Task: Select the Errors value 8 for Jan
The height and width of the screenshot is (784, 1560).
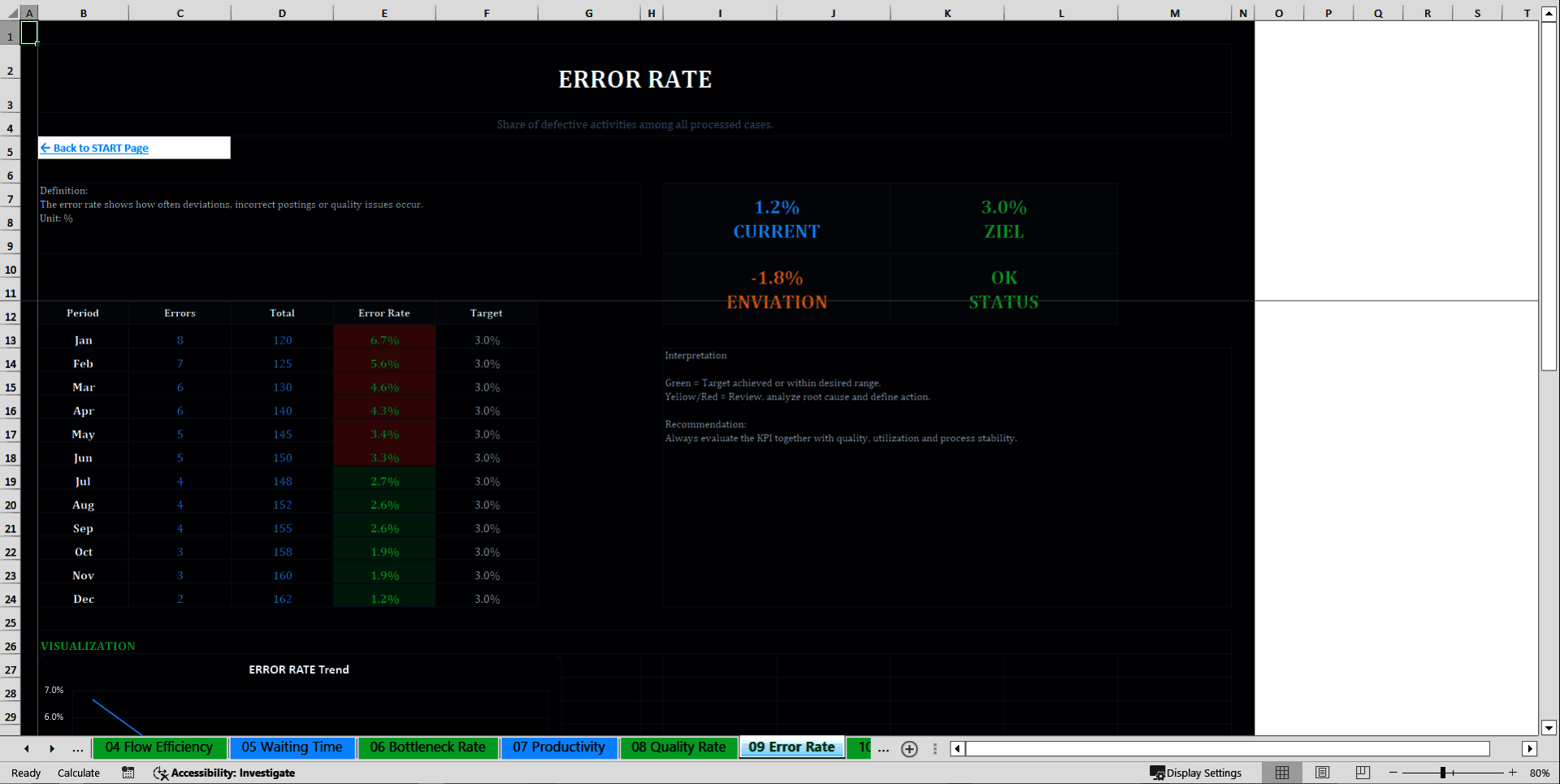Action: 180,340
